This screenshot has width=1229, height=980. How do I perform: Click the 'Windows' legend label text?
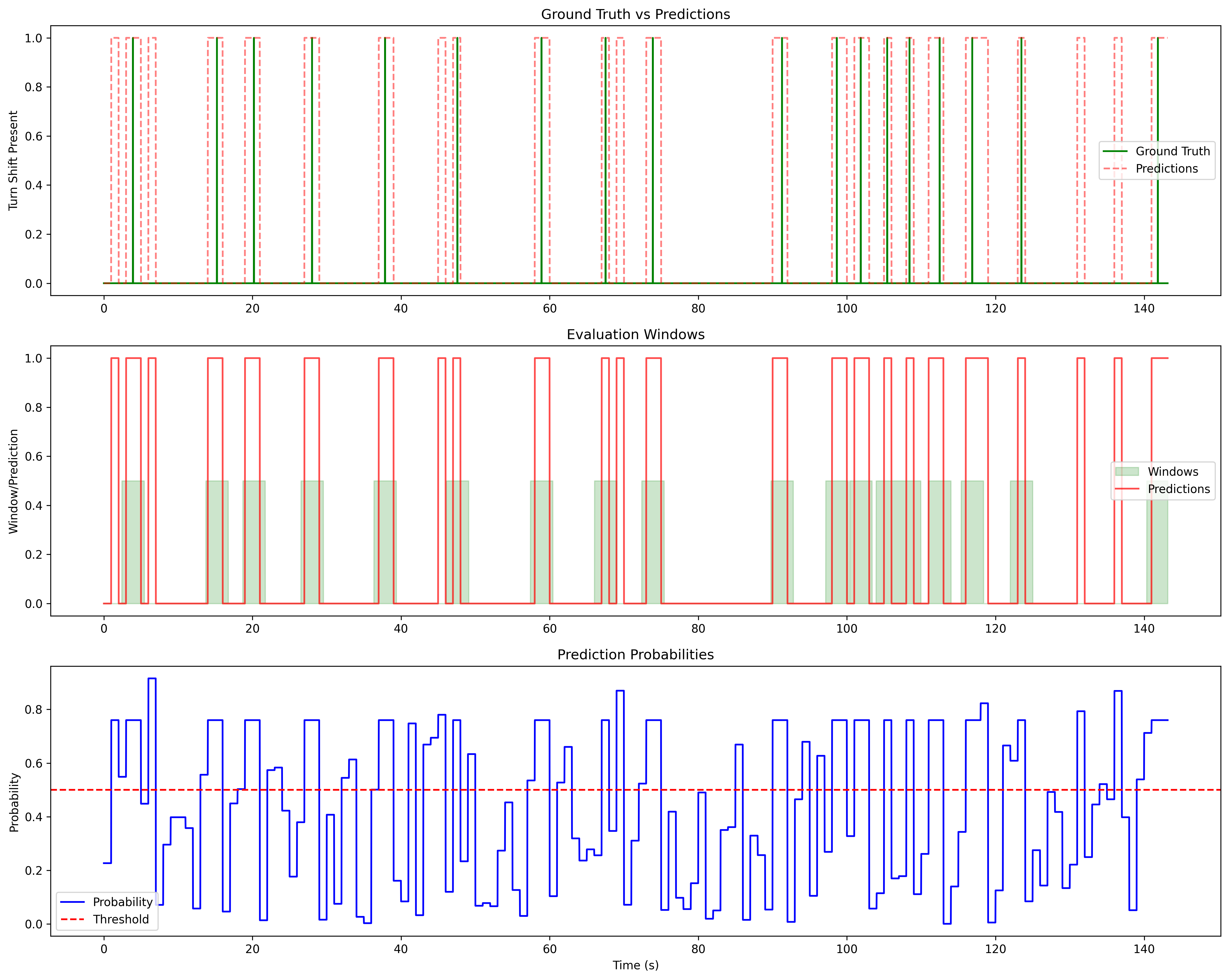1173,471
